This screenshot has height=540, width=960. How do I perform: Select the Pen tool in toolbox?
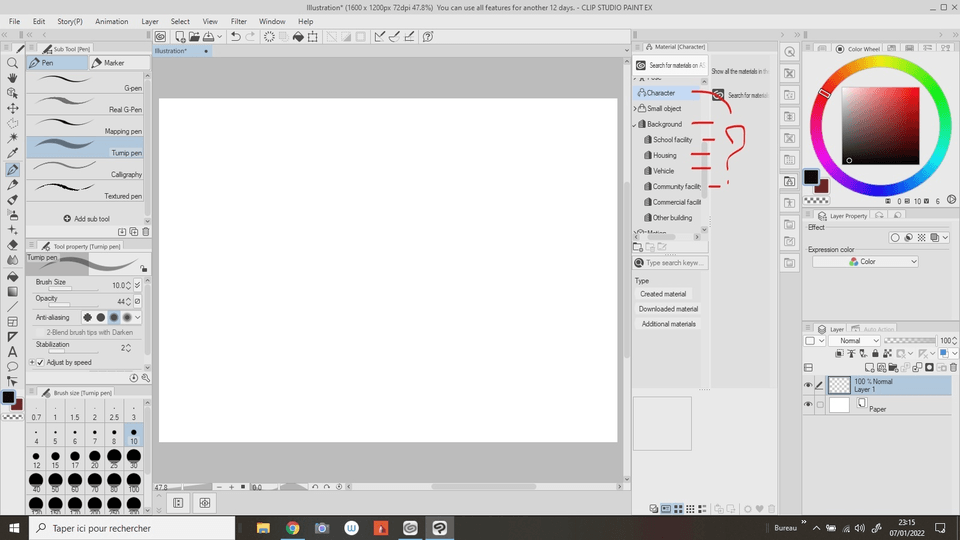pos(12,170)
